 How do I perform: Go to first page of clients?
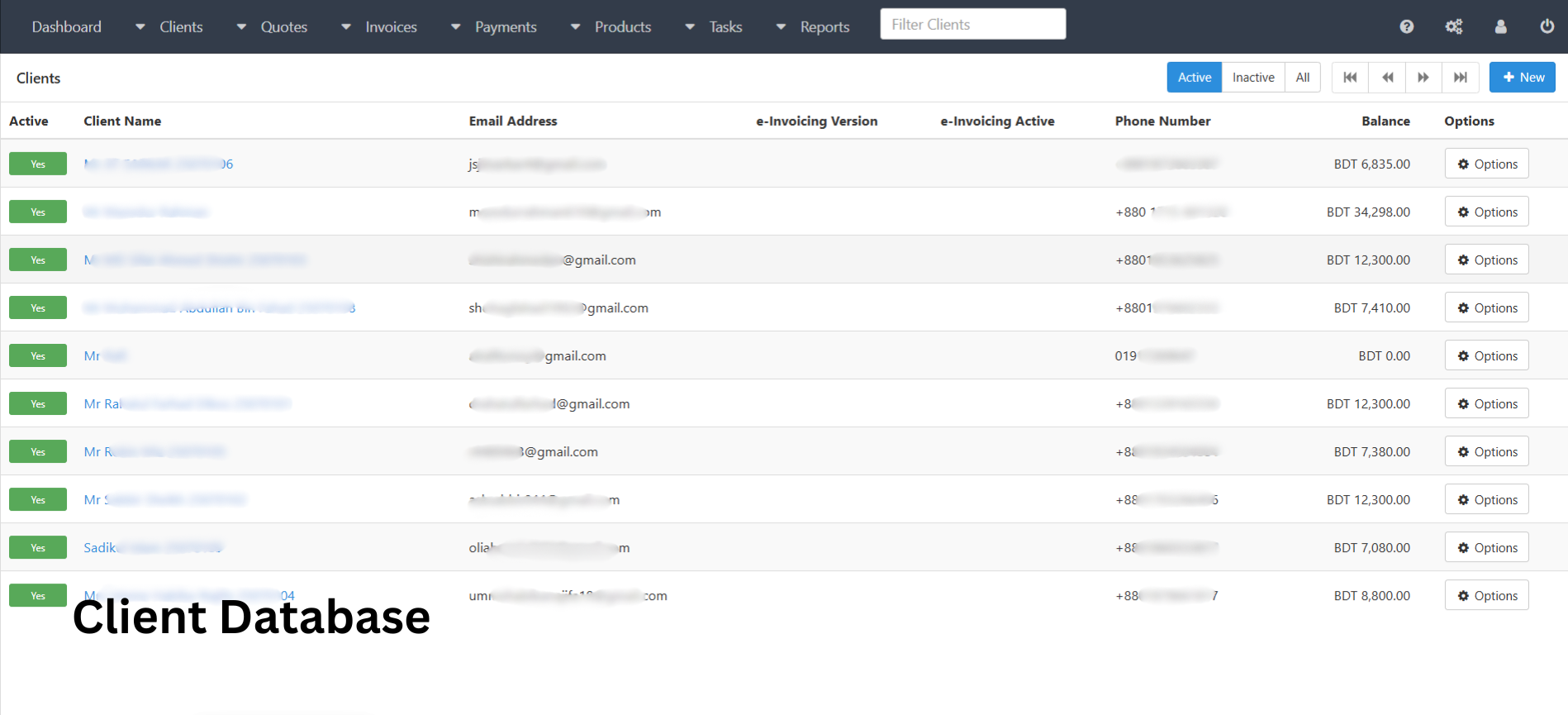coord(1350,78)
